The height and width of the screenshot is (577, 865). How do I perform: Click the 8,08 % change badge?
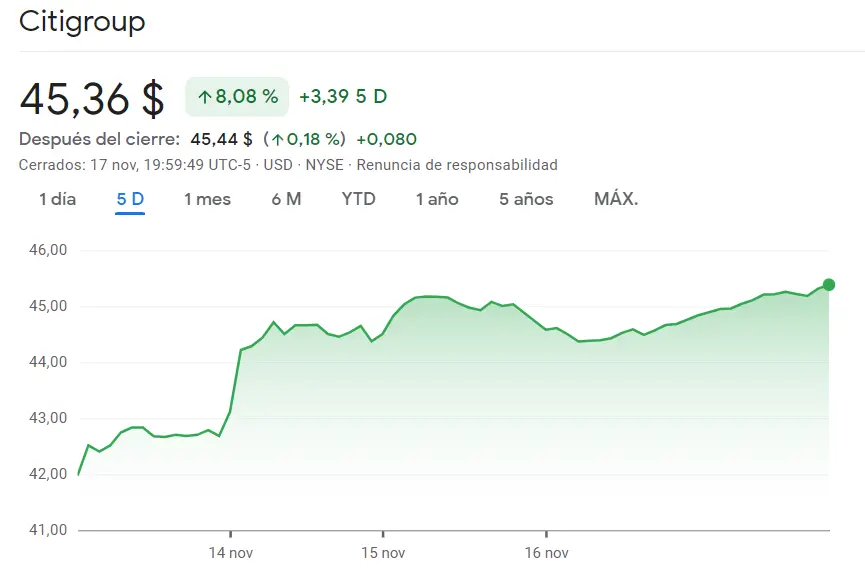point(236,97)
